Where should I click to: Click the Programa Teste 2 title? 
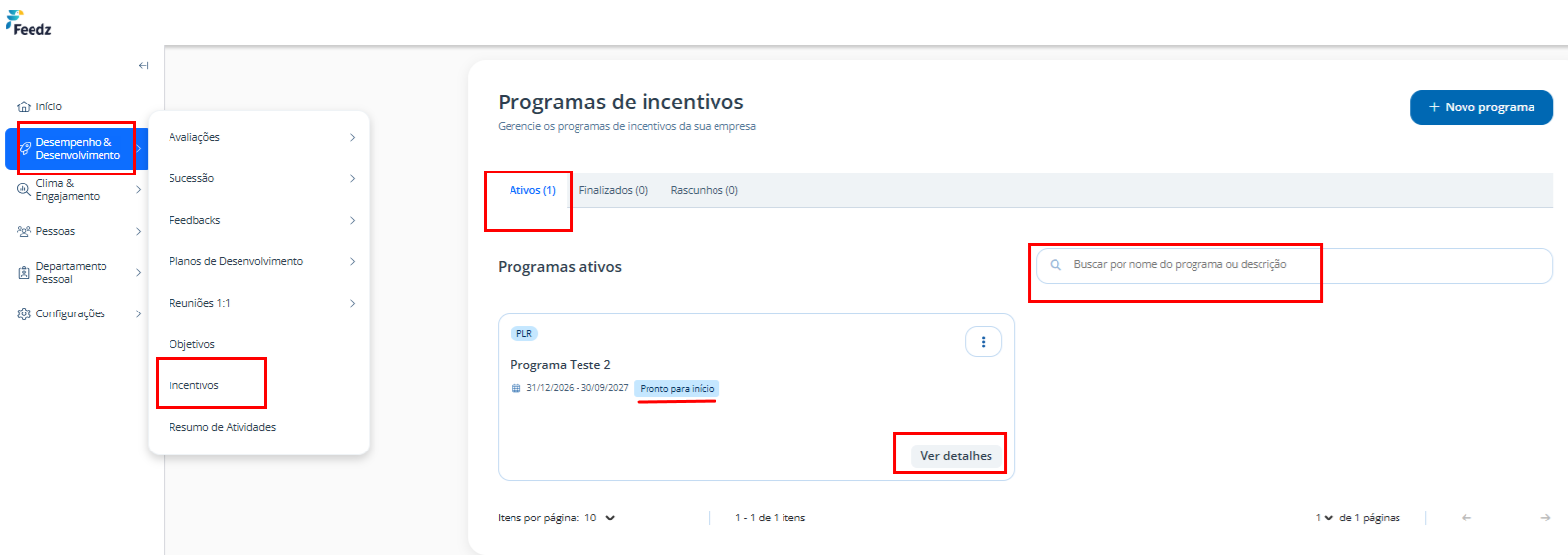(x=560, y=365)
